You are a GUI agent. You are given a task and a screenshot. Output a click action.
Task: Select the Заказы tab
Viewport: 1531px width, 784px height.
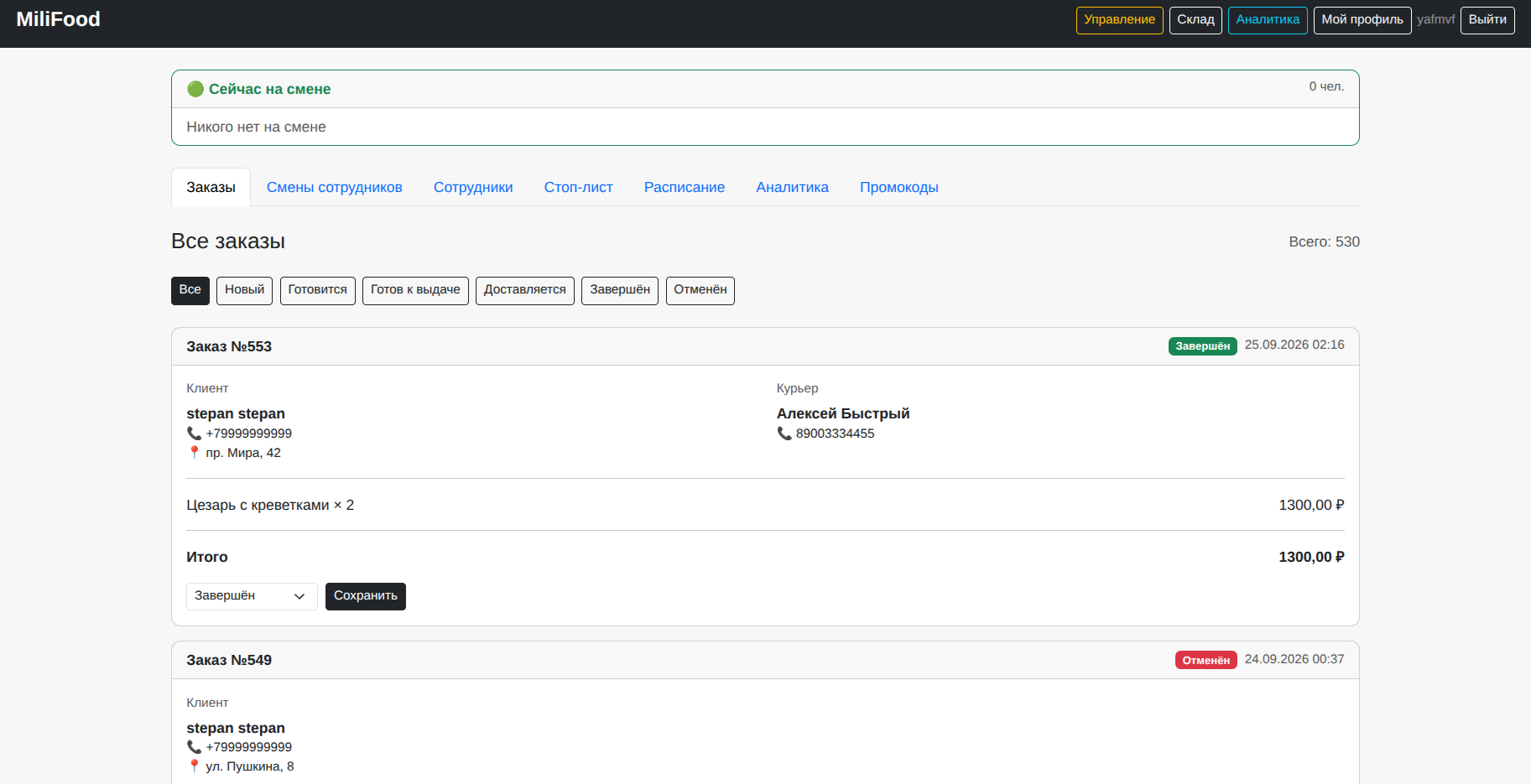pyautogui.click(x=211, y=187)
